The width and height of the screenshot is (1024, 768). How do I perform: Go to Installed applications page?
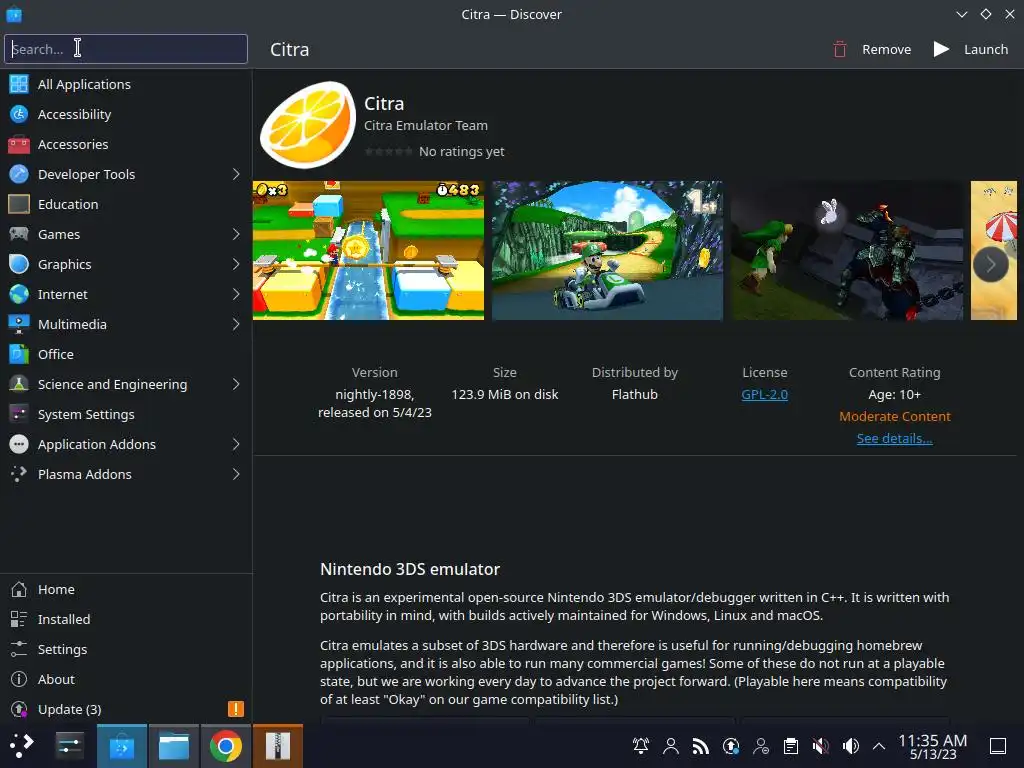click(126, 620)
